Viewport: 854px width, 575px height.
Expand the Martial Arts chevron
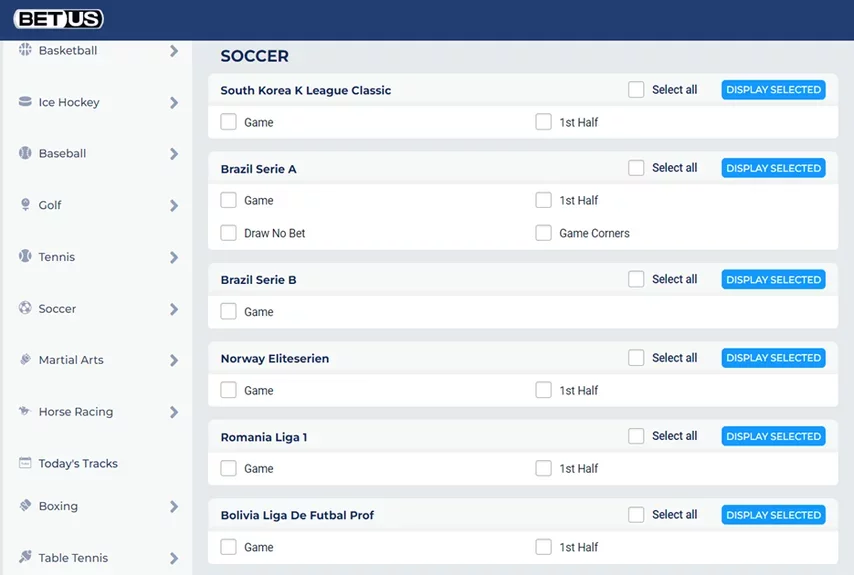174,360
